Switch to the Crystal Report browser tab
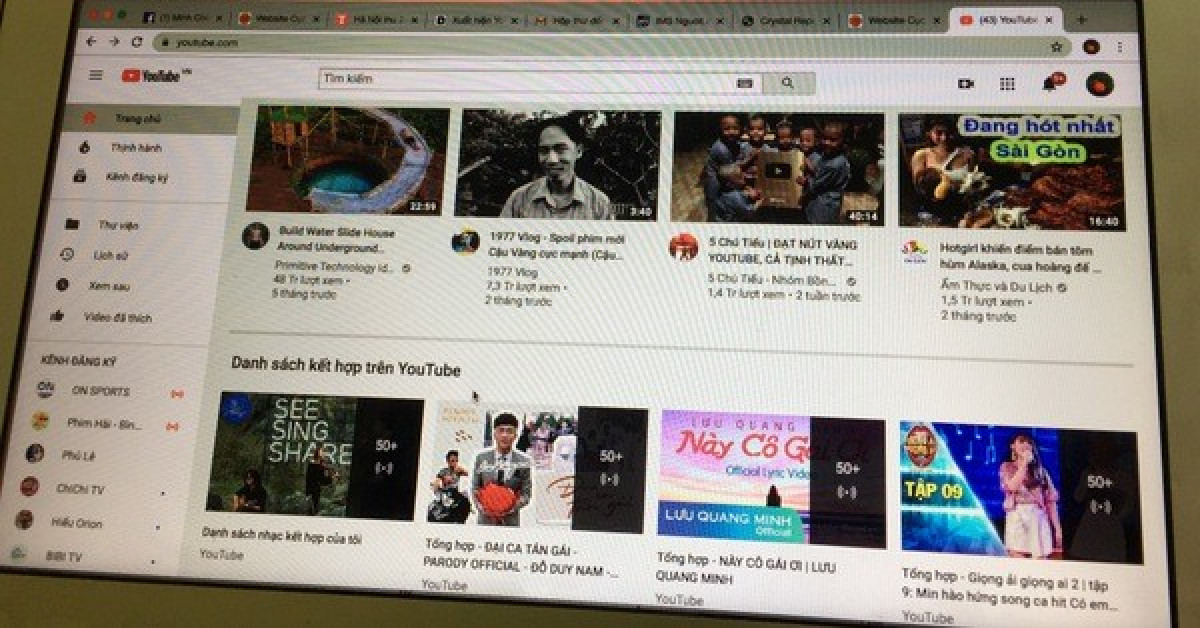 (785, 20)
